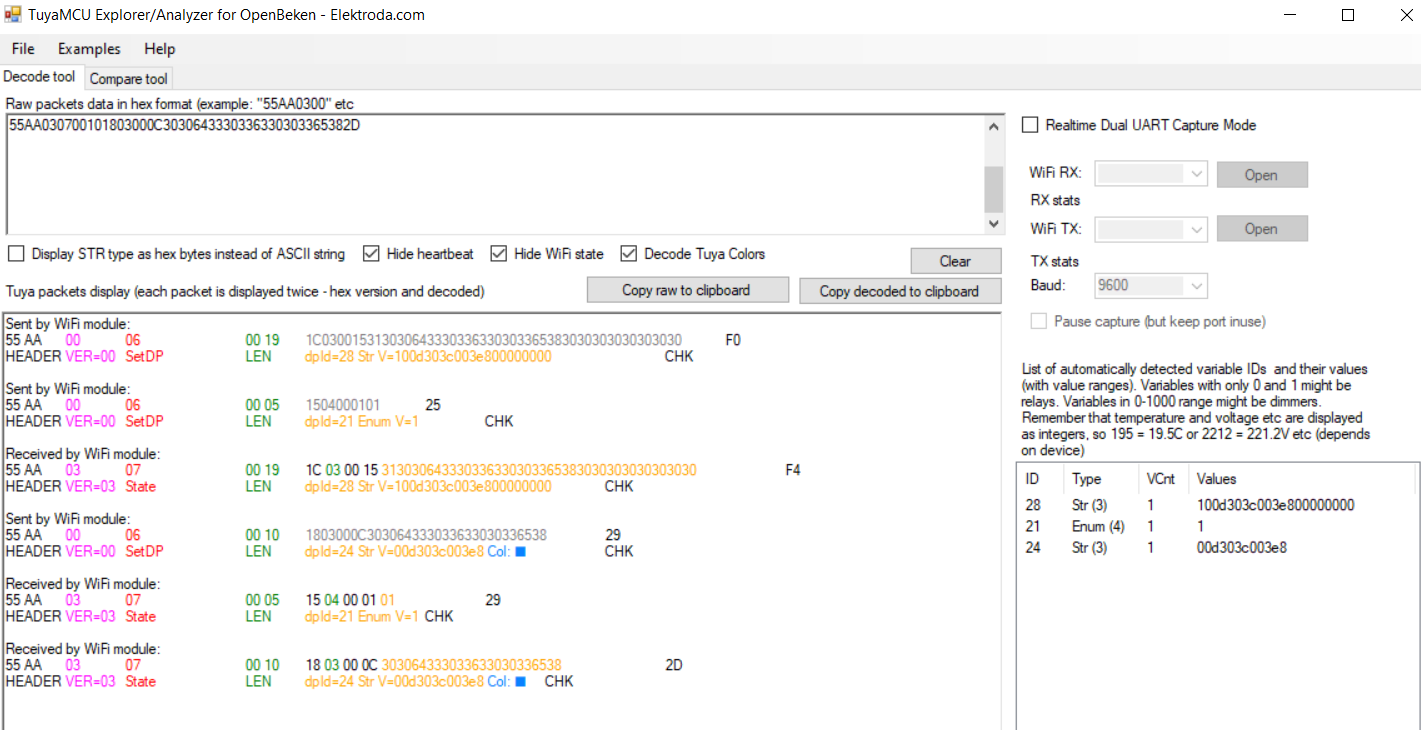Maximize the TuyaMCU Explorer window
Viewport: 1421px width, 730px height.
[x=1348, y=15]
